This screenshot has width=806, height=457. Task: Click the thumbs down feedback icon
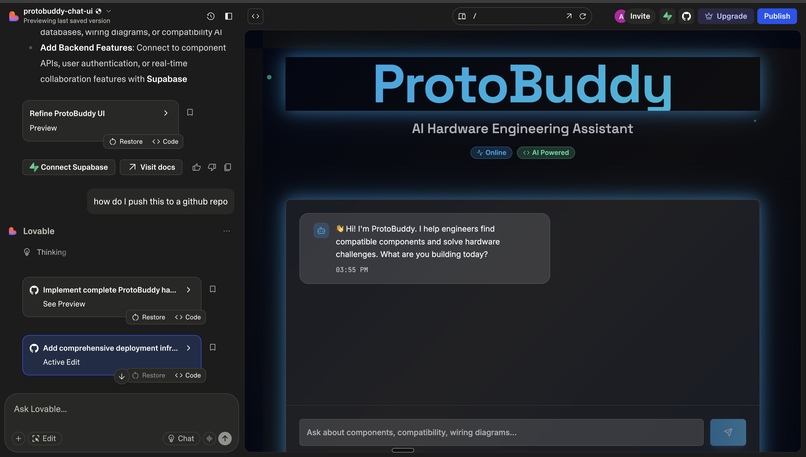[212, 167]
